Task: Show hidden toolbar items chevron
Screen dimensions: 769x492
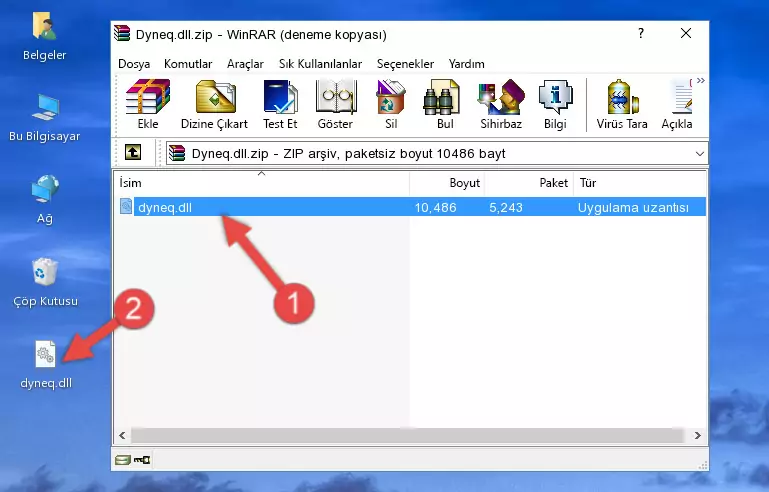Action: click(700, 80)
